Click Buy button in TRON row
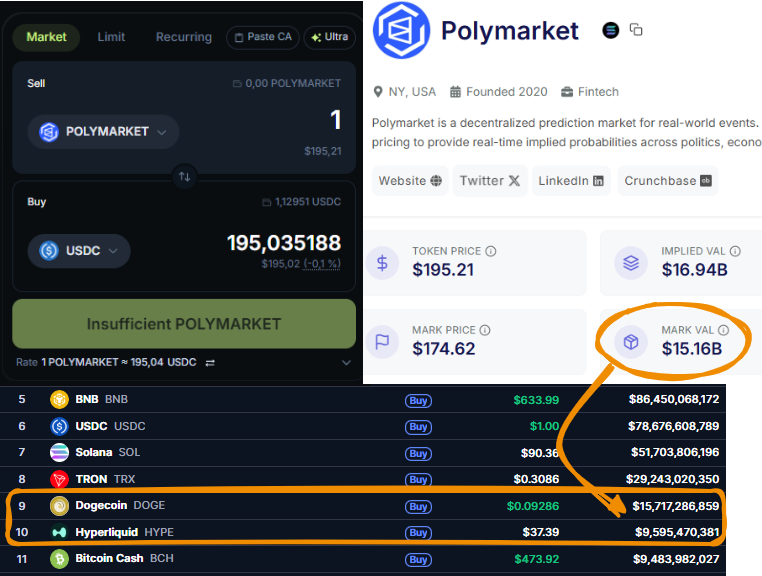 418,480
